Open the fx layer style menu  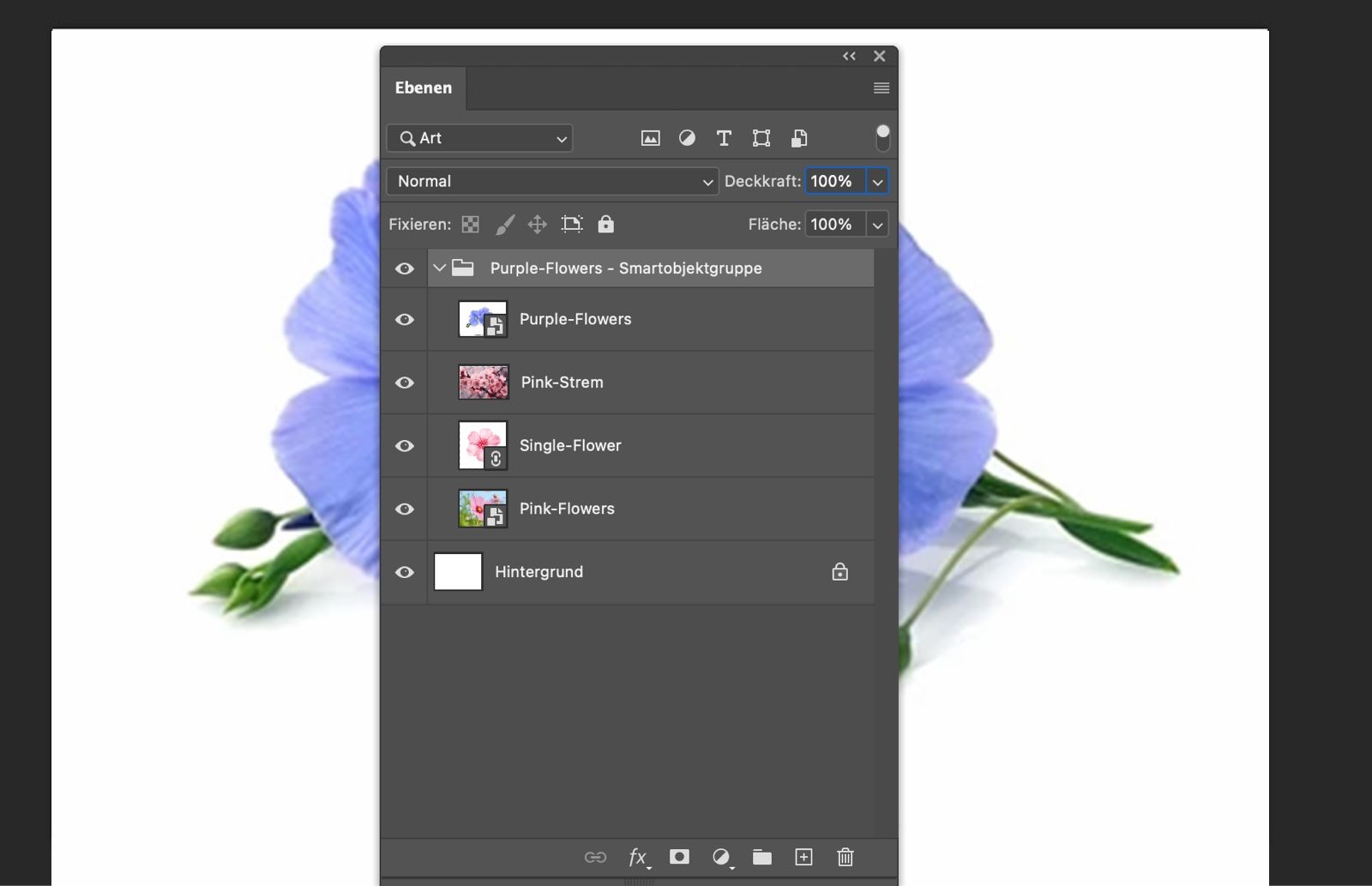pyautogui.click(x=638, y=857)
